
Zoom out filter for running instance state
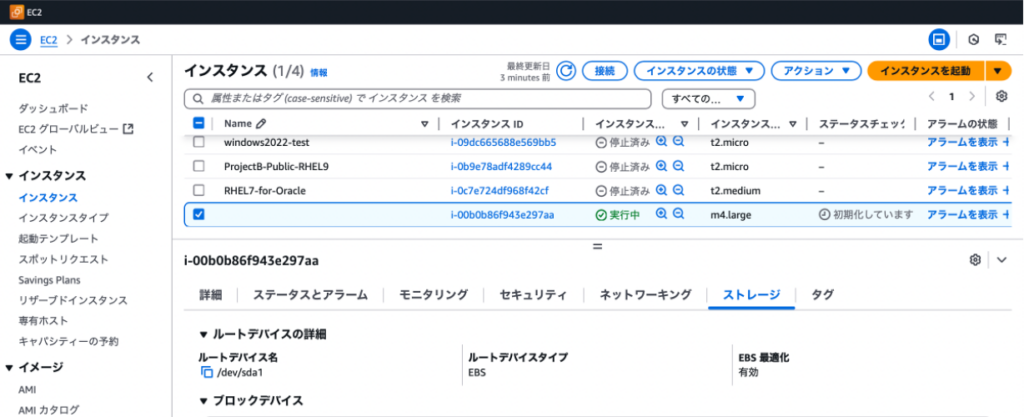point(679,214)
